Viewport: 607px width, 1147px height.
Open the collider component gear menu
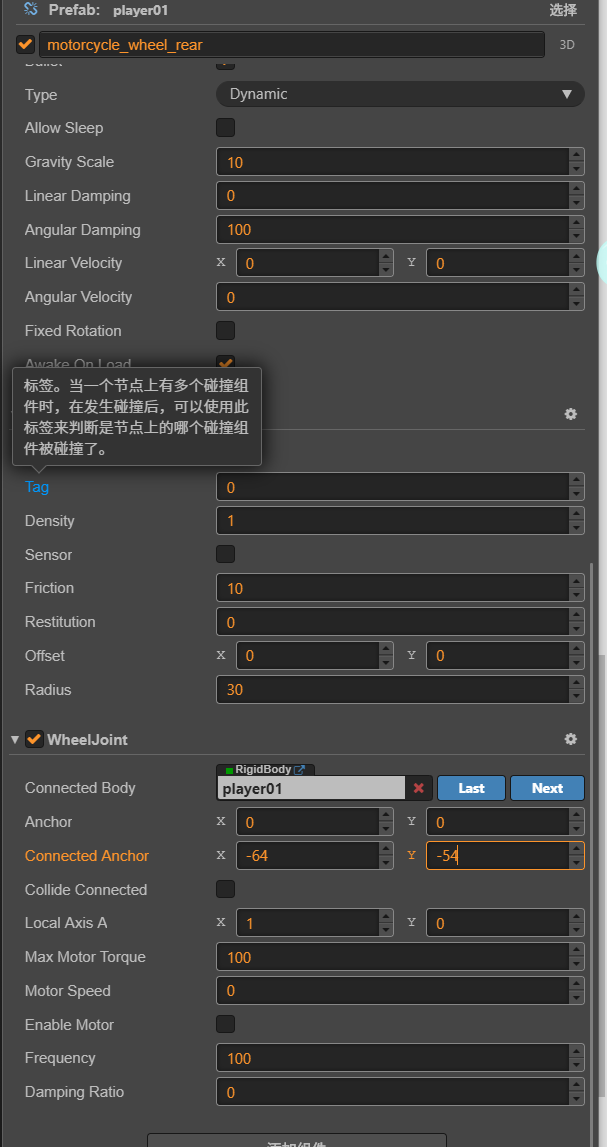click(570, 414)
